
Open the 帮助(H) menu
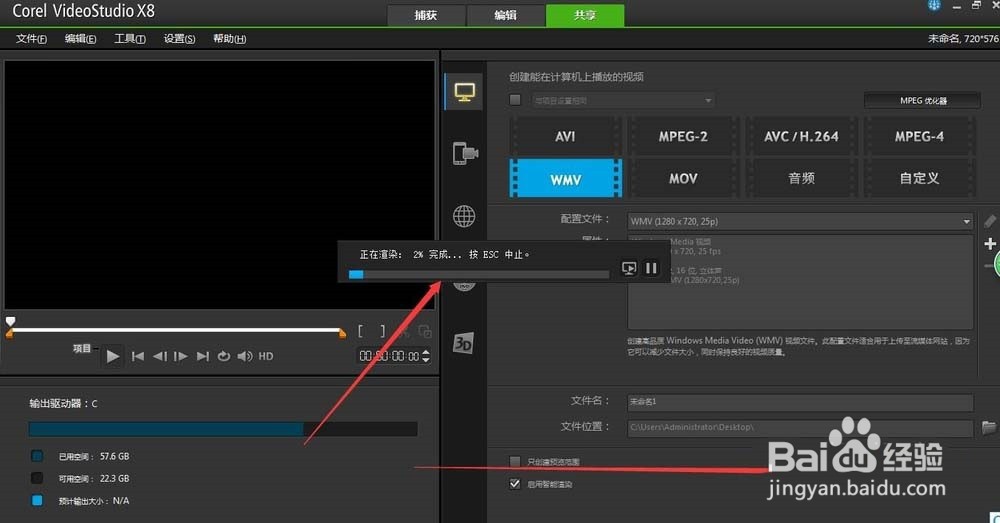[x=230, y=39]
